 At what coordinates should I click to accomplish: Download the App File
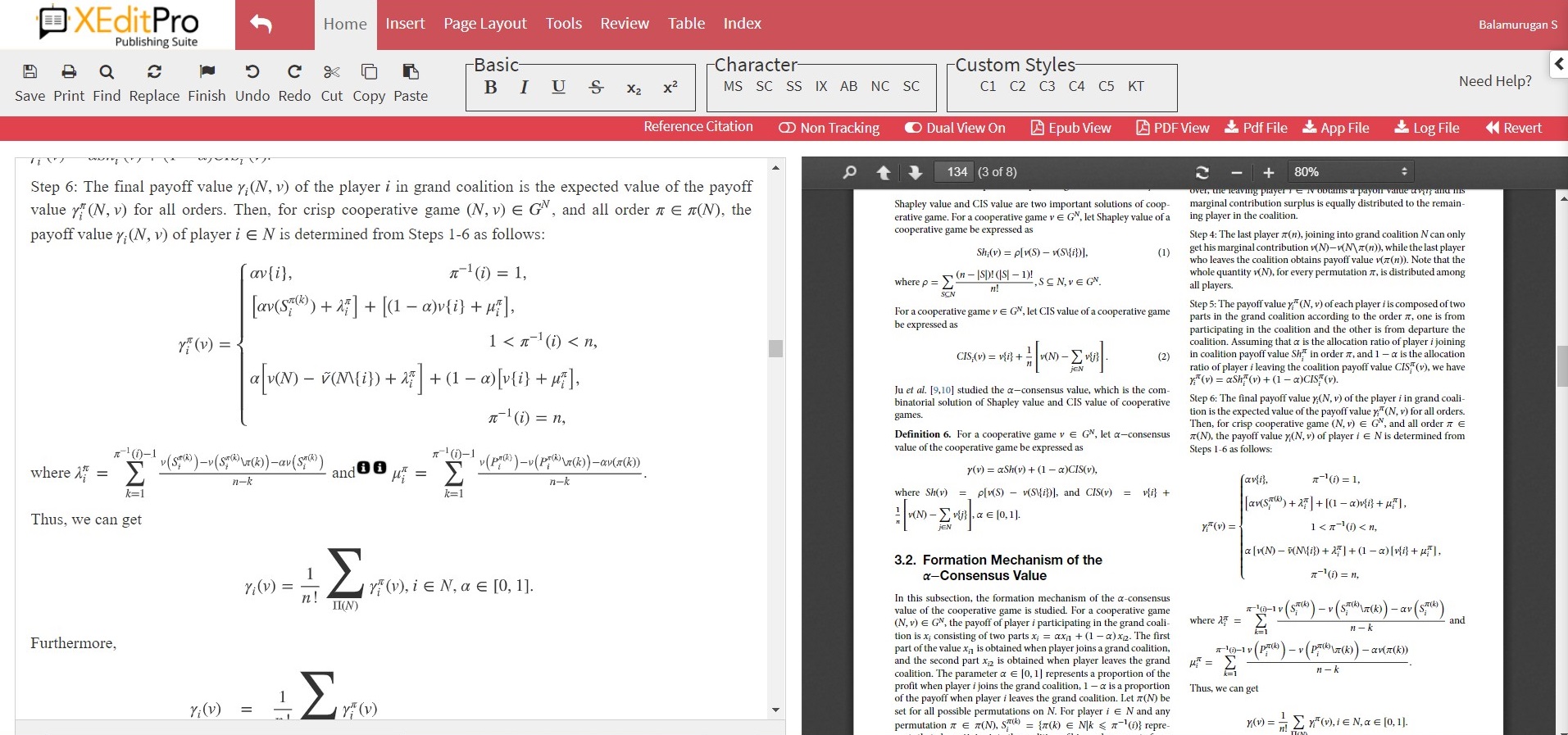click(1336, 128)
